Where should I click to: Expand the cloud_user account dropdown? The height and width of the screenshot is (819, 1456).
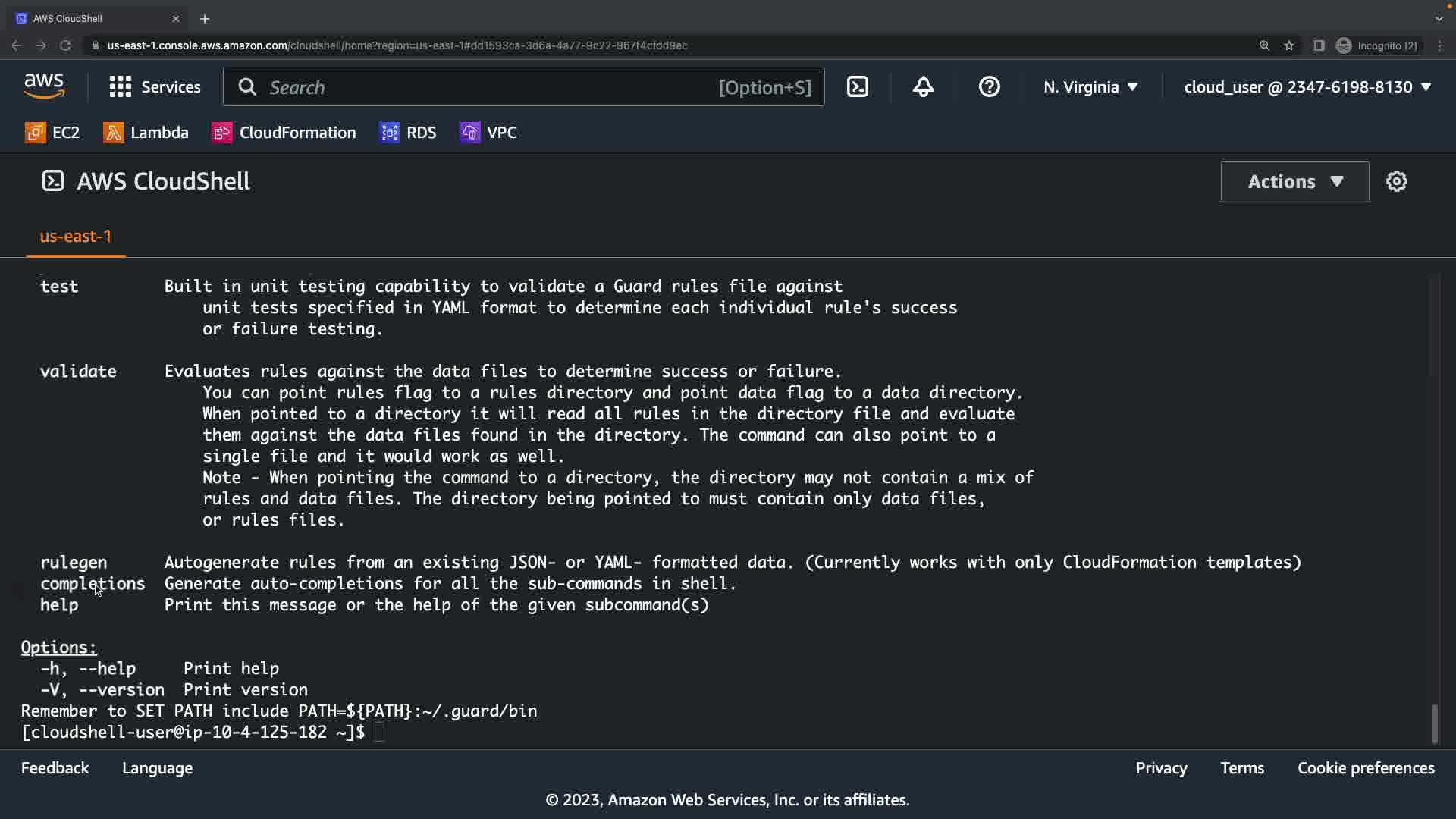tap(1307, 87)
